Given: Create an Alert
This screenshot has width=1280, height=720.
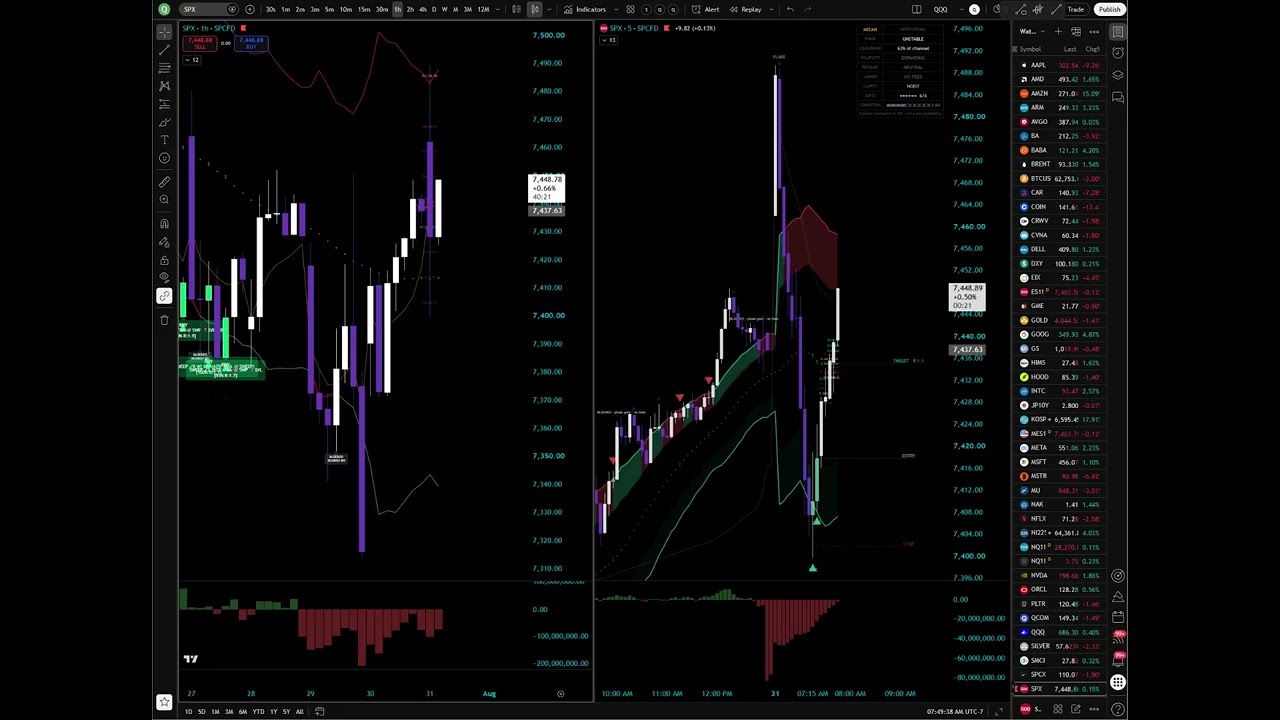Looking at the screenshot, I should pos(704,9).
